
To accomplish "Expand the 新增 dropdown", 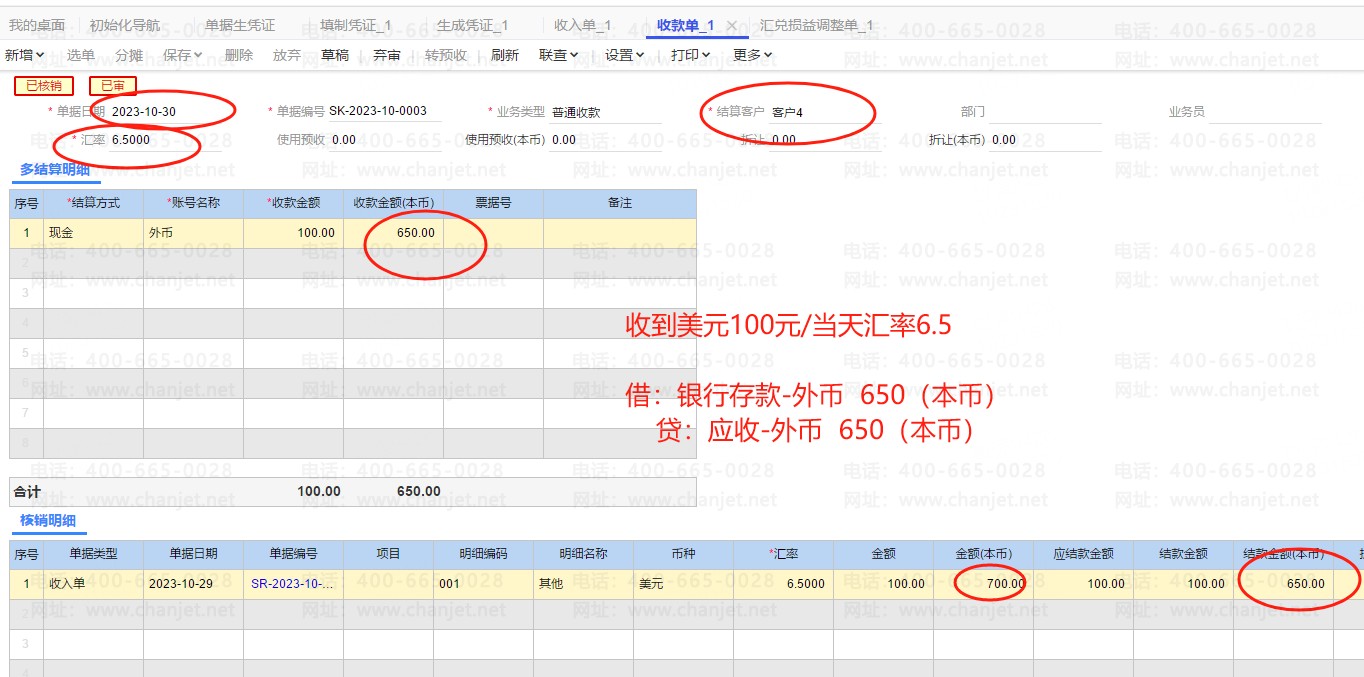I will point(25,55).
